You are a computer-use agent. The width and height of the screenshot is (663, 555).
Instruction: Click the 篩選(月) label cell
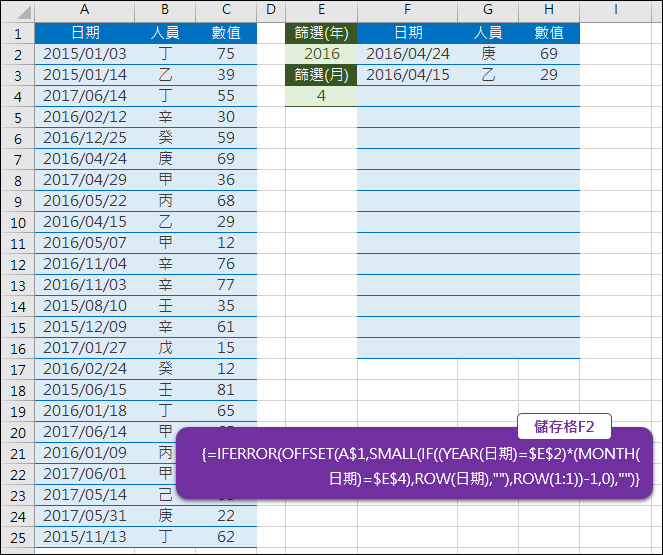click(x=321, y=75)
